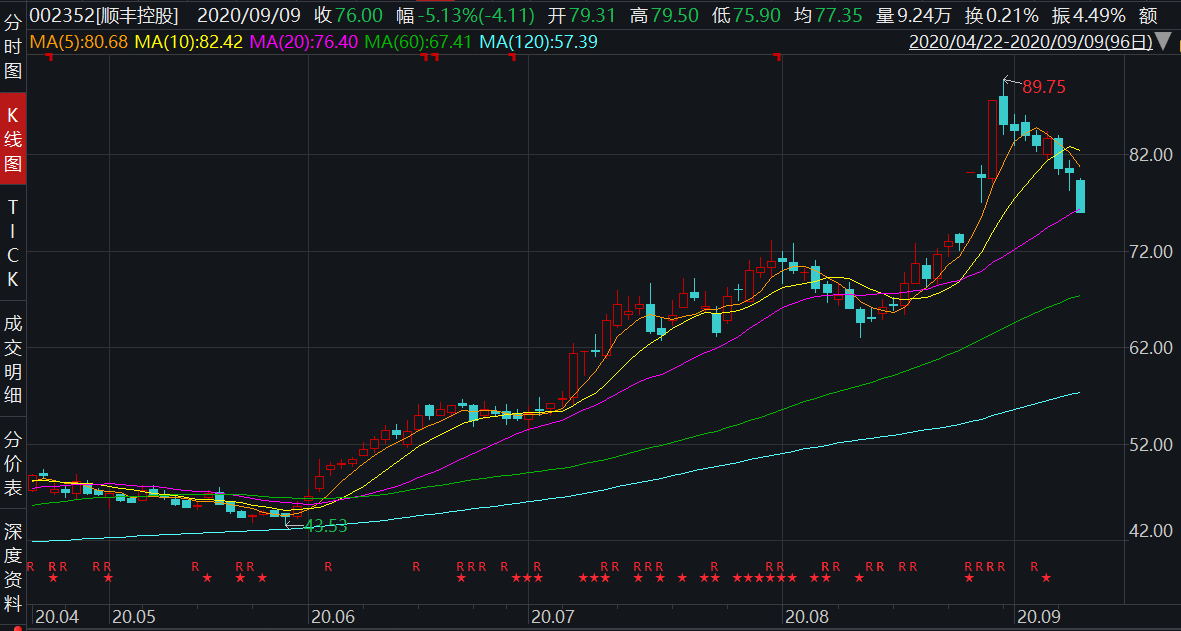The image size is (1181, 631).
Task: Click the 43.53 lowest price label
Action: [325, 526]
